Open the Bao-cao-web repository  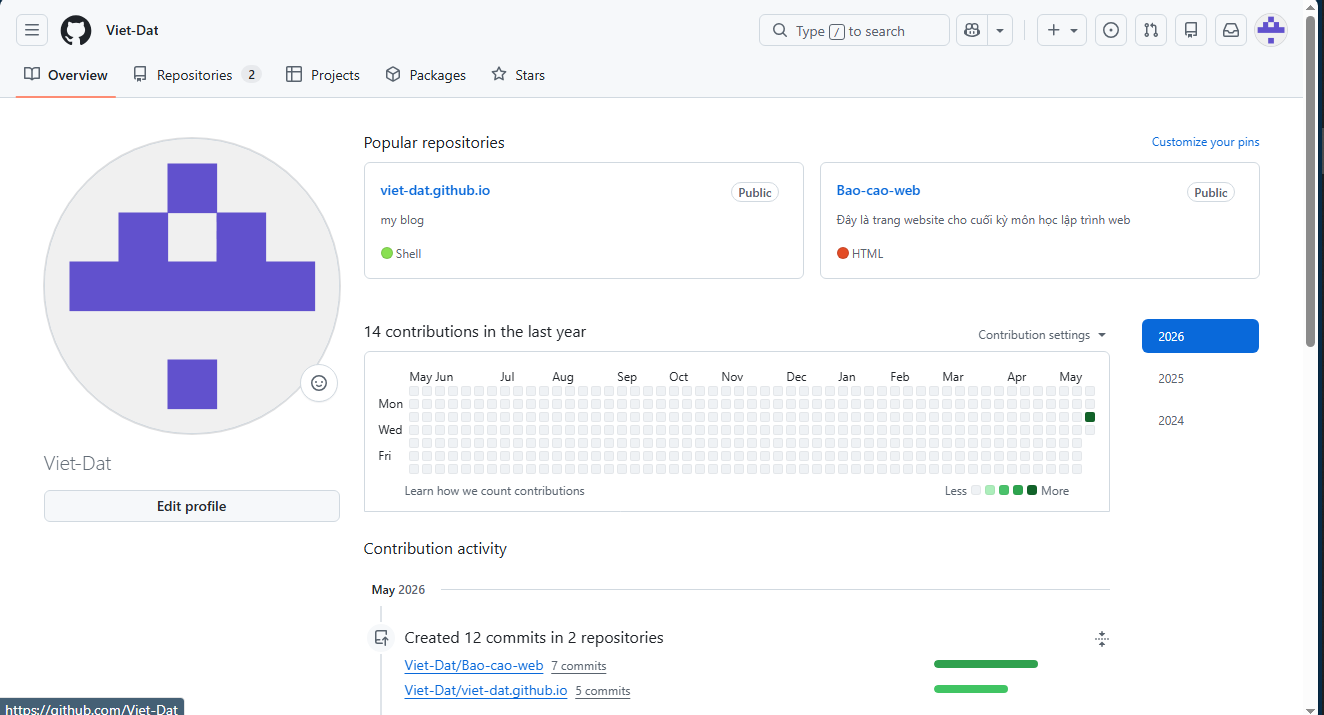(x=878, y=190)
